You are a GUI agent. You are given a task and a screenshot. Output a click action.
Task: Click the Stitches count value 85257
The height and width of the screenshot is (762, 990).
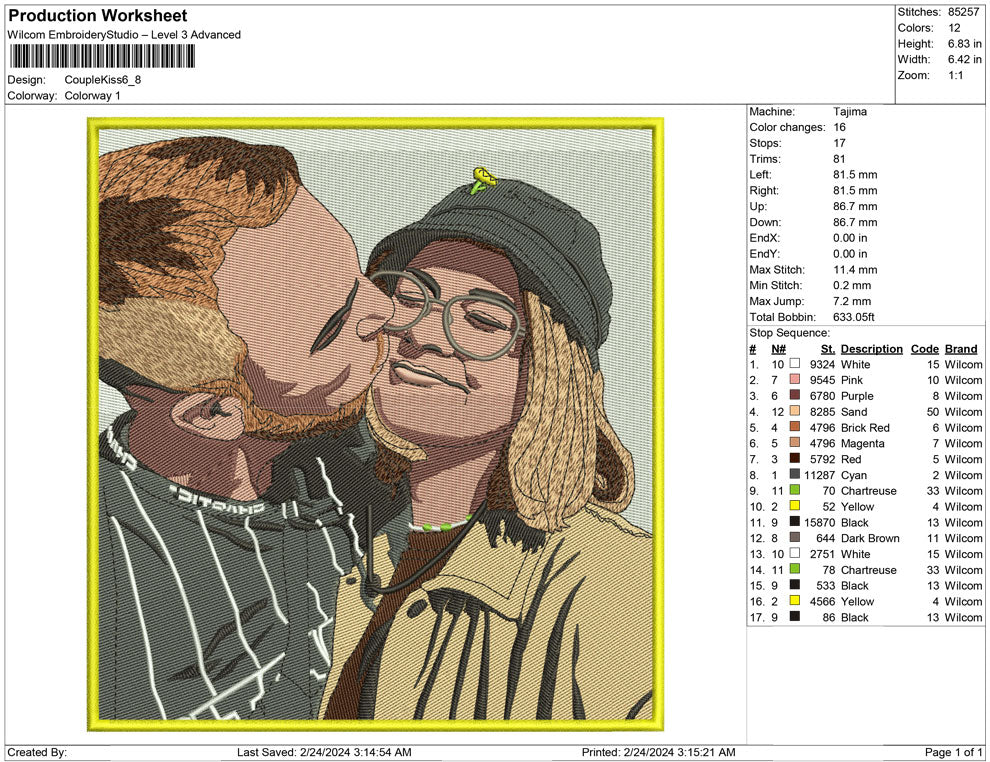pos(962,12)
